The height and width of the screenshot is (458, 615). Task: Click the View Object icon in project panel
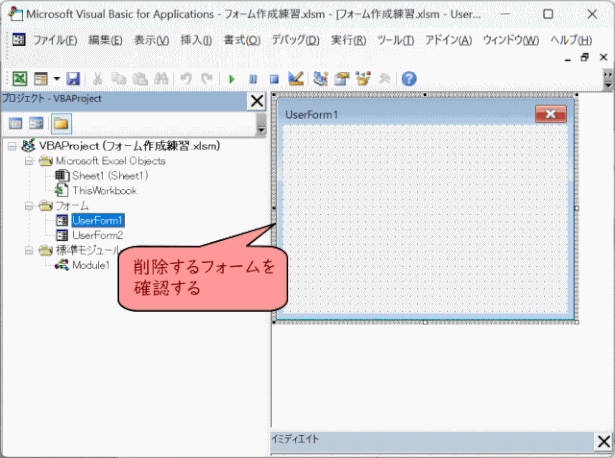pyautogui.click(x=36, y=124)
